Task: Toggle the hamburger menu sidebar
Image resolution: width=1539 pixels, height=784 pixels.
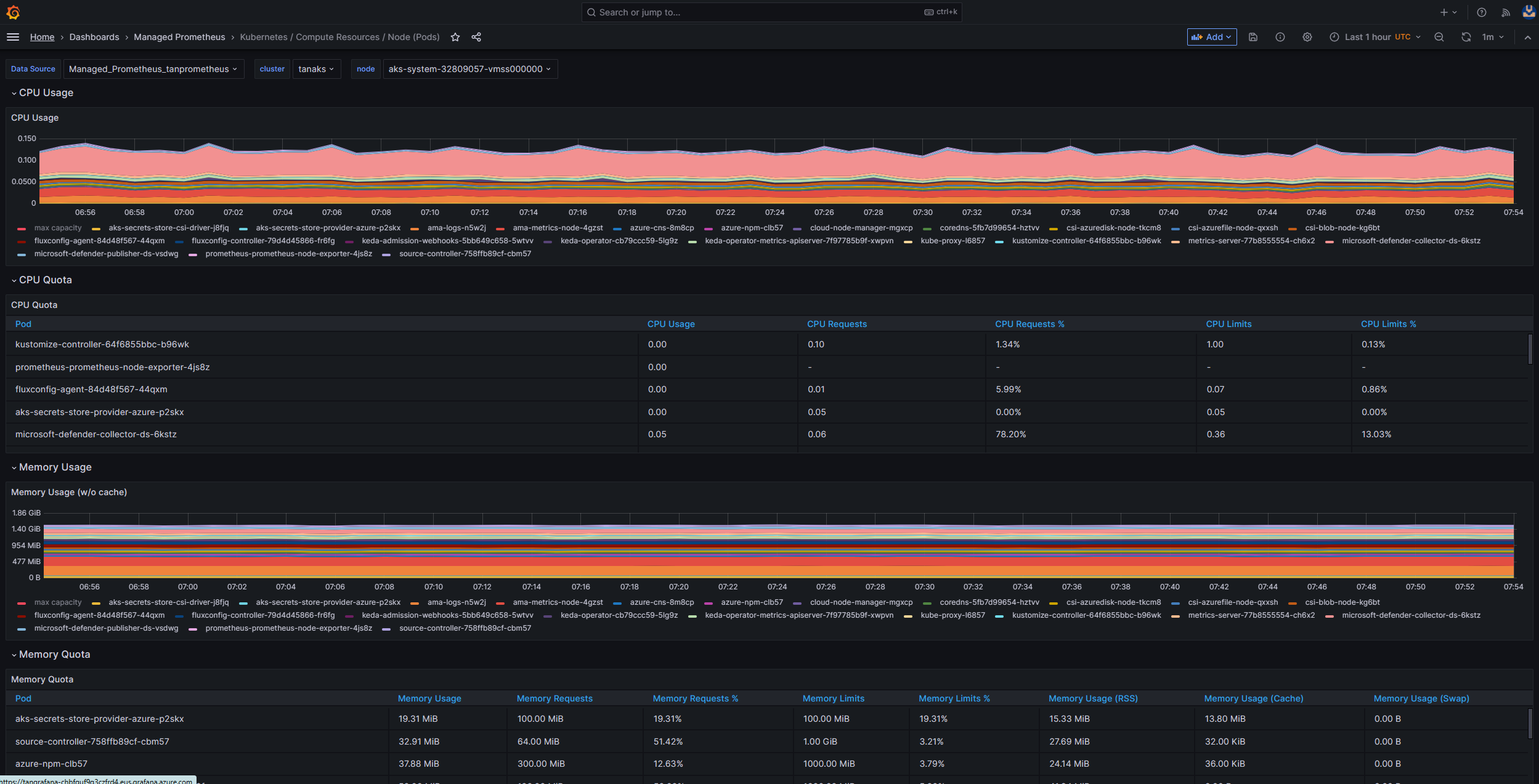Action: (x=13, y=37)
